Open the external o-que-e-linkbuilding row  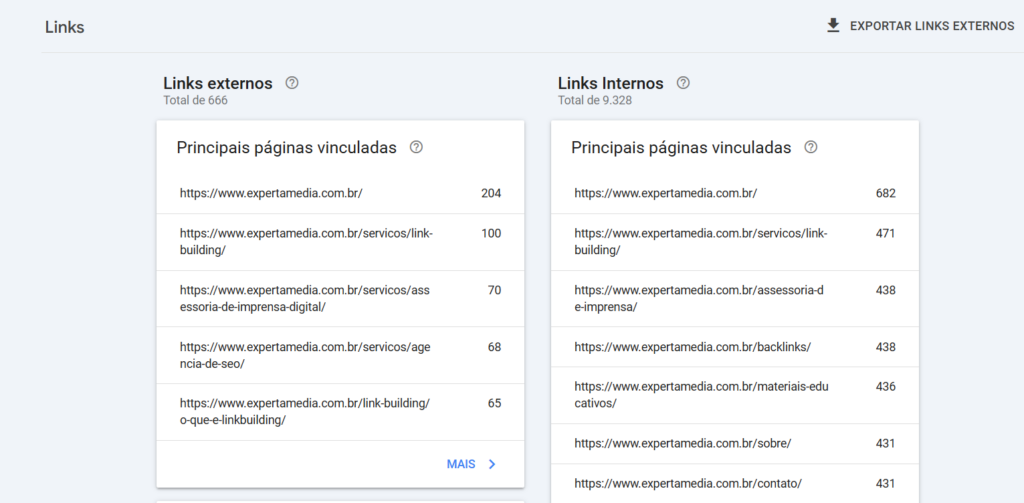[340, 411]
